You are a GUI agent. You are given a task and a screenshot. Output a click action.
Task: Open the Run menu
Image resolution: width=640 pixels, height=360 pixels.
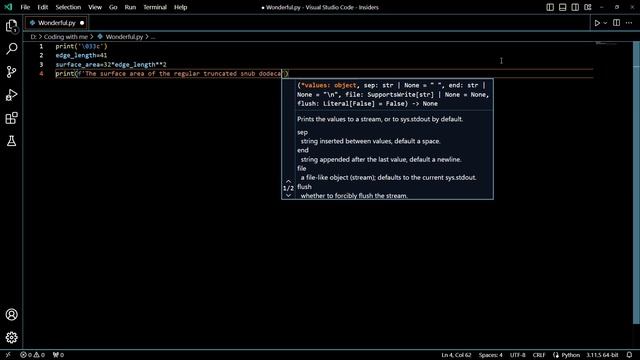(130, 7)
